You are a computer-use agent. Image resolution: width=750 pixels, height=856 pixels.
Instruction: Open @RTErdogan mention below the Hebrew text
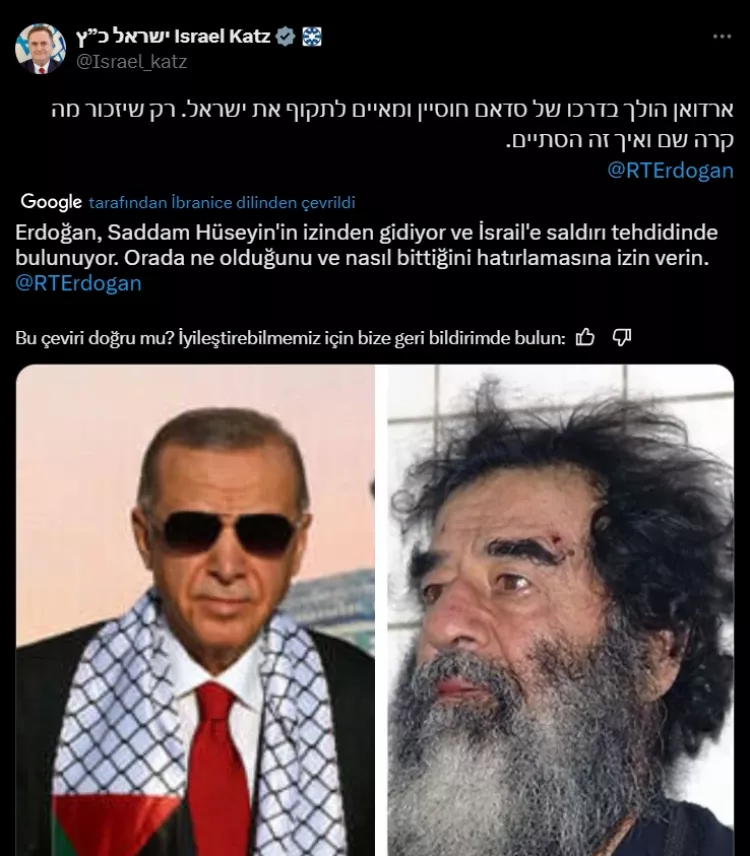click(670, 171)
